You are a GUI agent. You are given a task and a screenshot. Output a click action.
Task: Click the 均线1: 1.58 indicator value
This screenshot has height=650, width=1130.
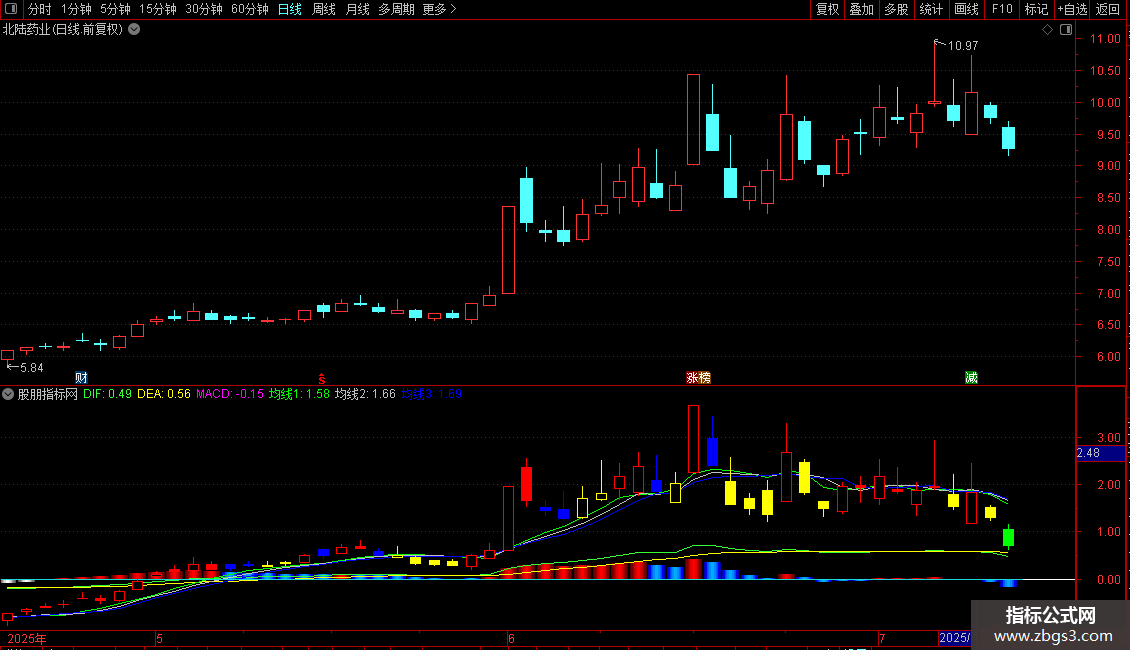point(299,394)
